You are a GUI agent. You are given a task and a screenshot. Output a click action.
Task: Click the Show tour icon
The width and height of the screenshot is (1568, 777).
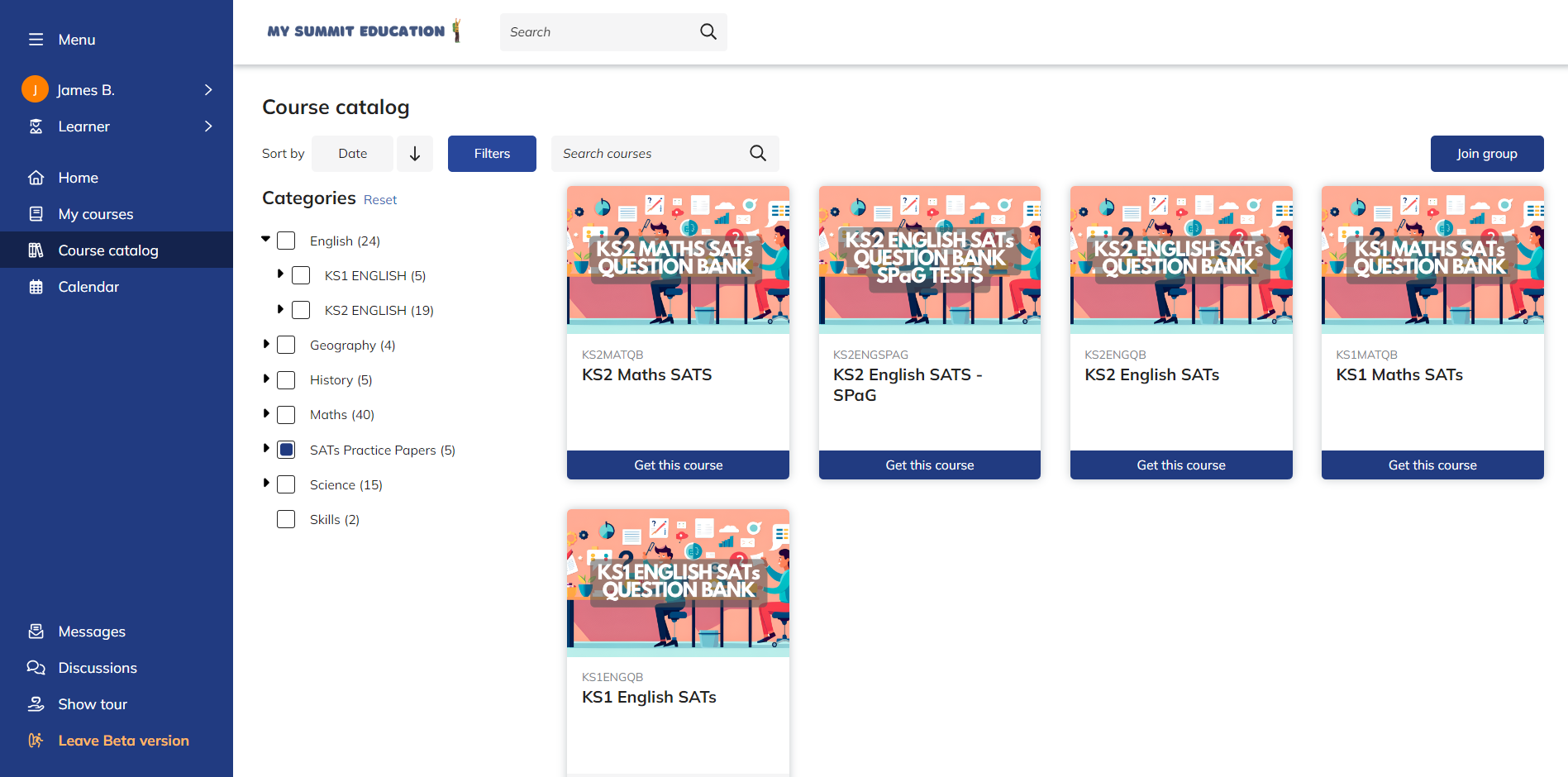point(36,704)
